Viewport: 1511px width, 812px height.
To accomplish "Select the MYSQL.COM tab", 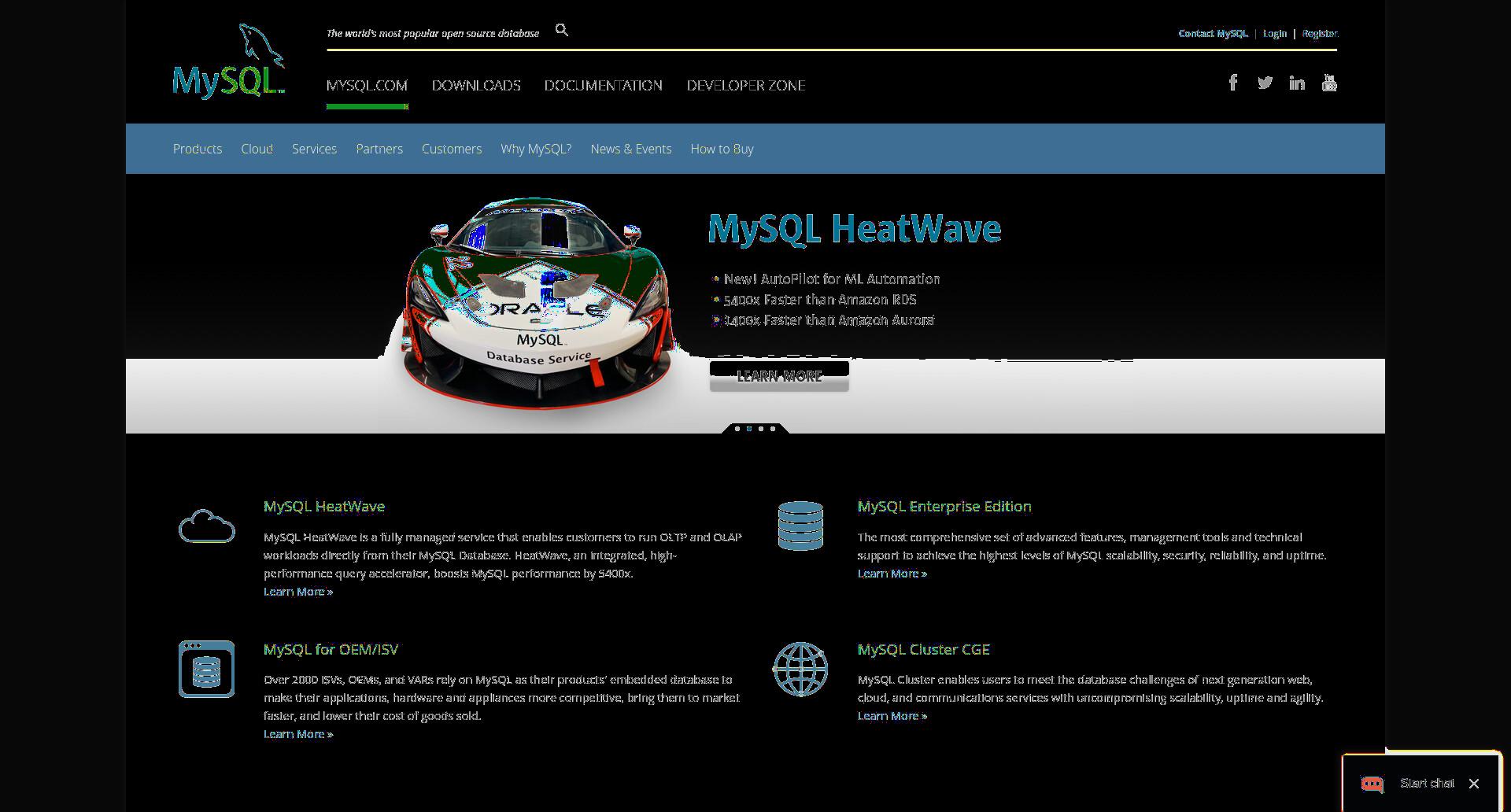I will click(x=367, y=85).
